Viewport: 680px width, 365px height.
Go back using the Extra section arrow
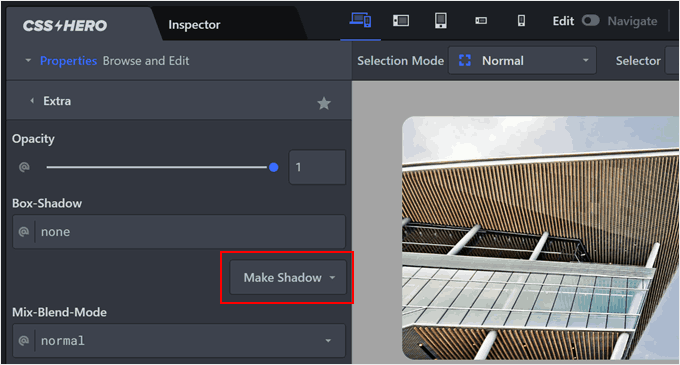click(x=32, y=101)
